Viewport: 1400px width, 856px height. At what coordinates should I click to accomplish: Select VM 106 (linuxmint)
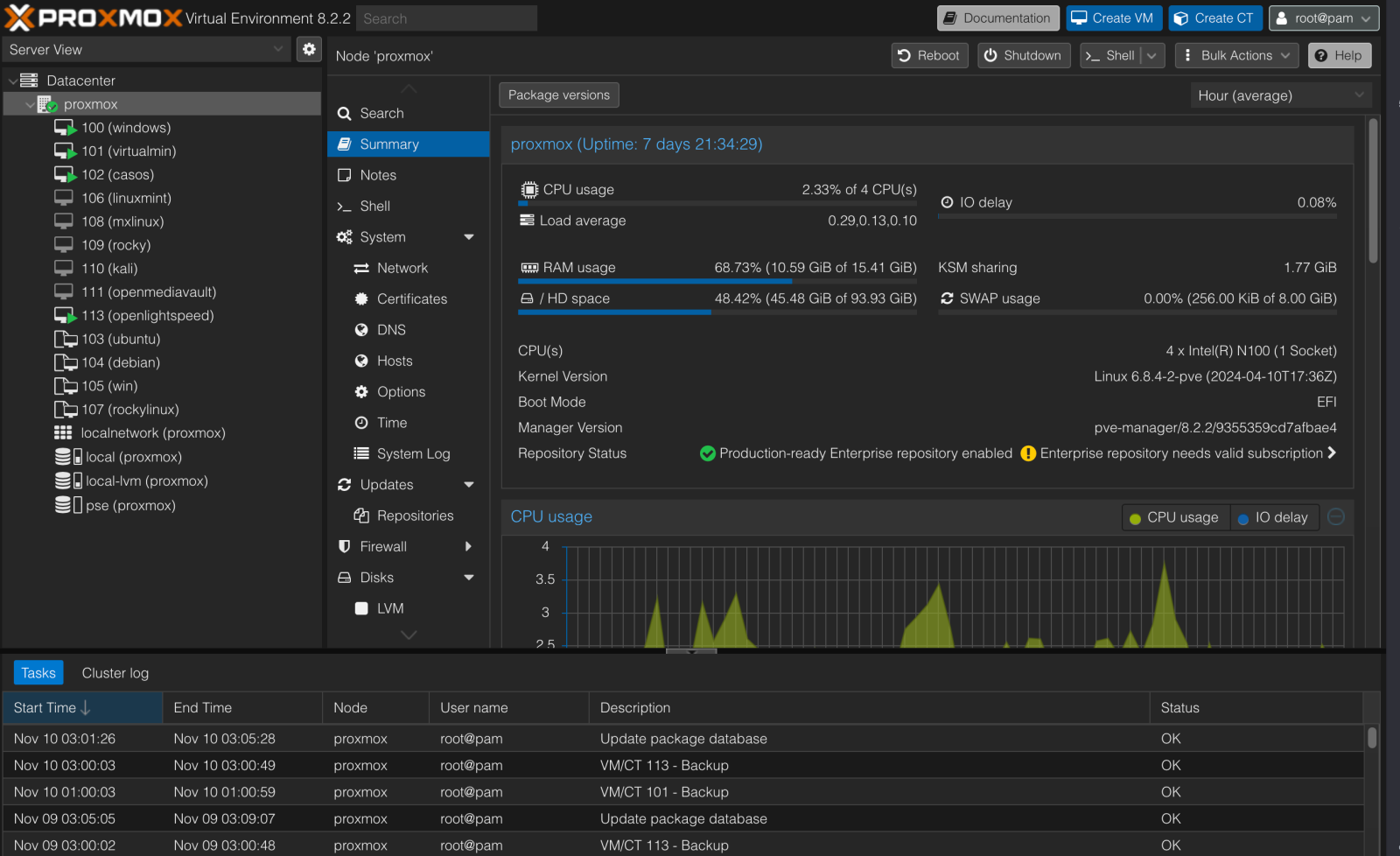pos(126,199)
